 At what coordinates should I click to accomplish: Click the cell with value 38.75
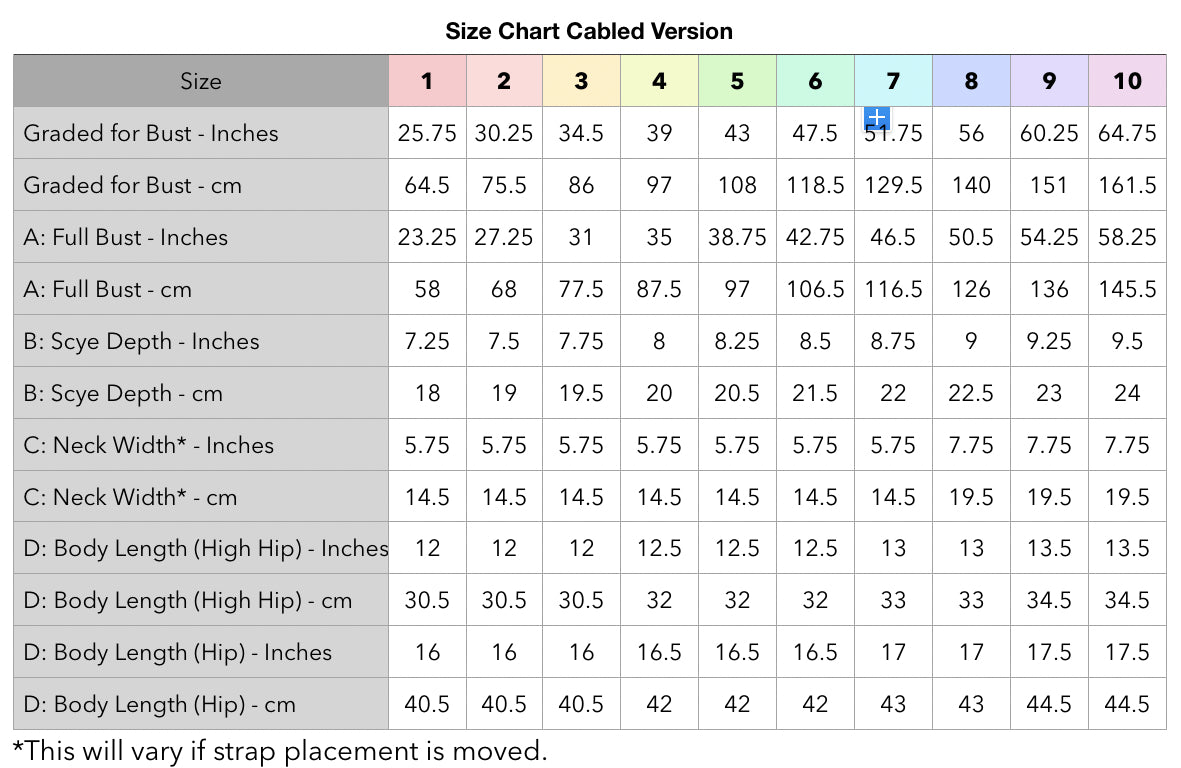pos(737,237)
